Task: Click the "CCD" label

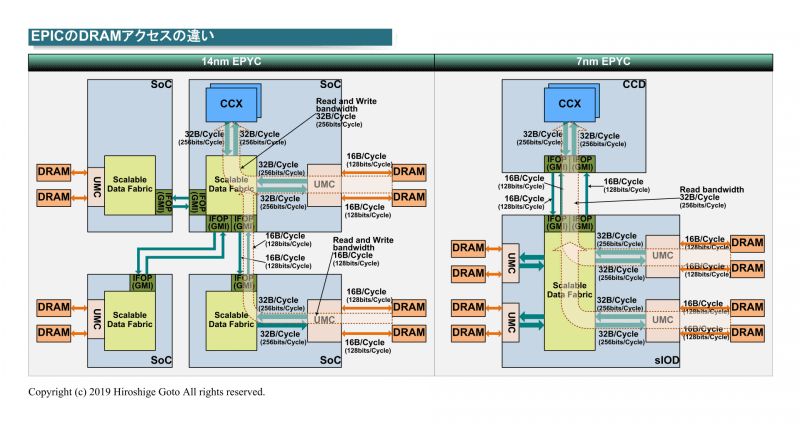Action: 634,85
